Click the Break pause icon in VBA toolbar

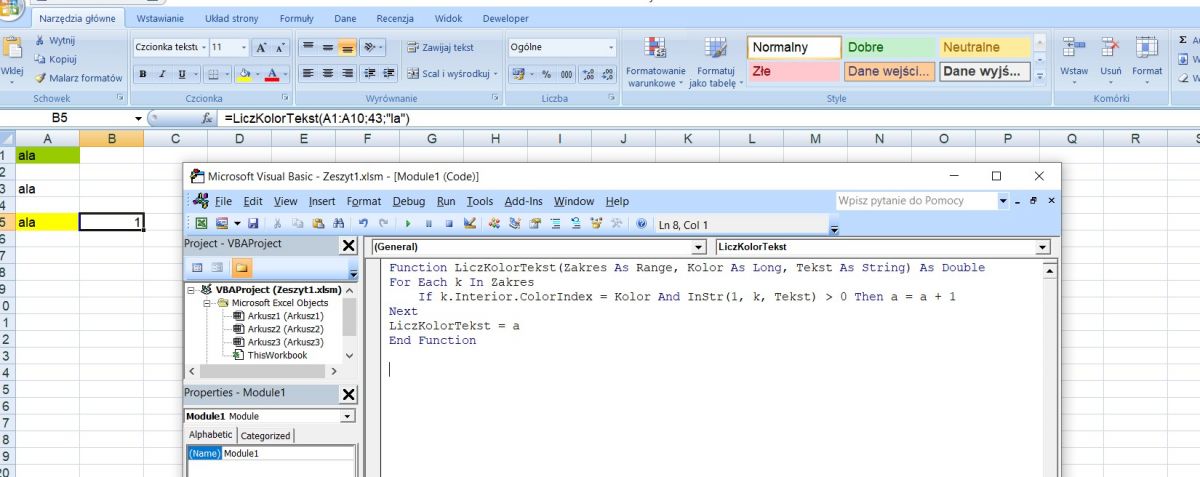click(429, 224)
